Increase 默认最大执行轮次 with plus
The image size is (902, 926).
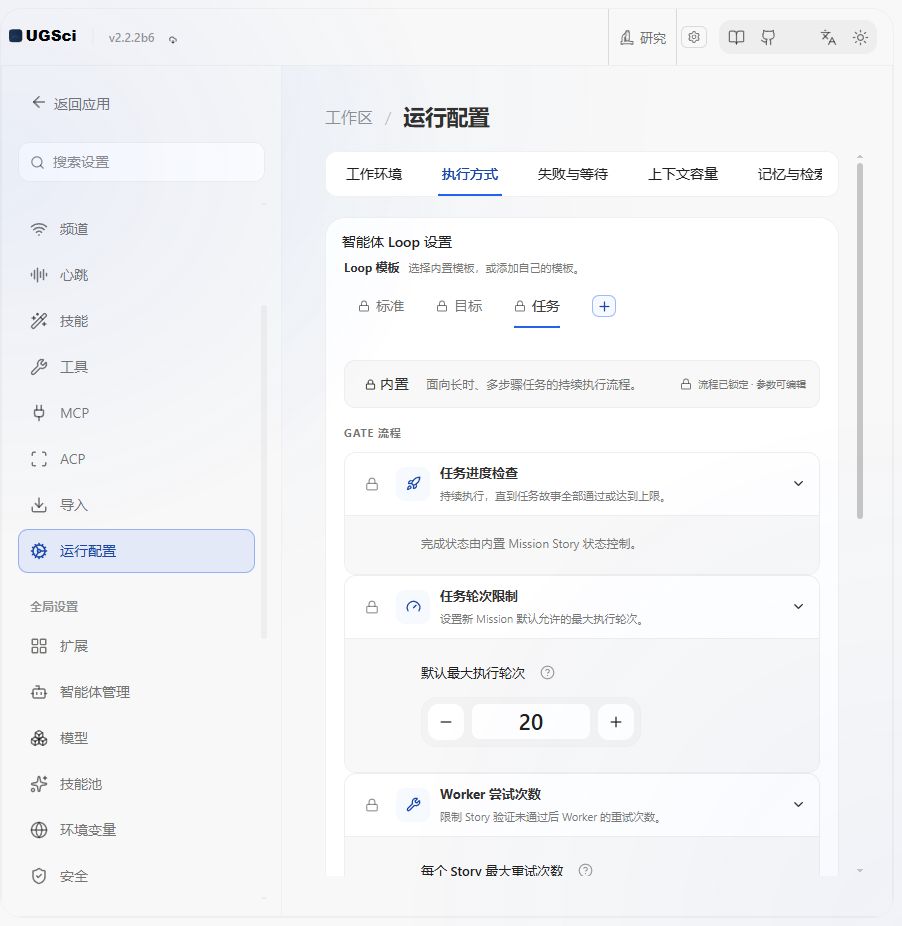point(616,722)
